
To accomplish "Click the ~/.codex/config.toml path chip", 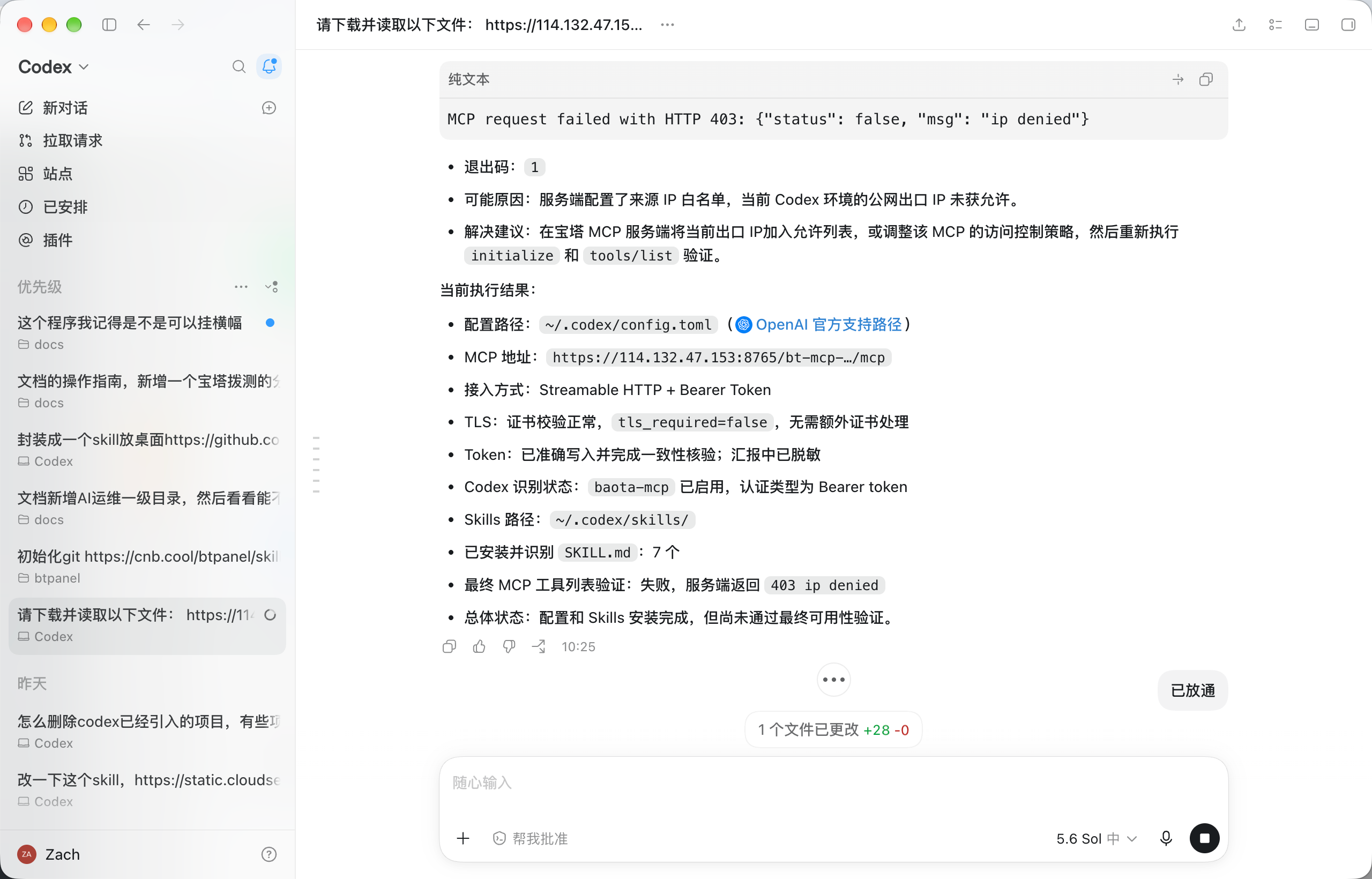I will [628, 325].
